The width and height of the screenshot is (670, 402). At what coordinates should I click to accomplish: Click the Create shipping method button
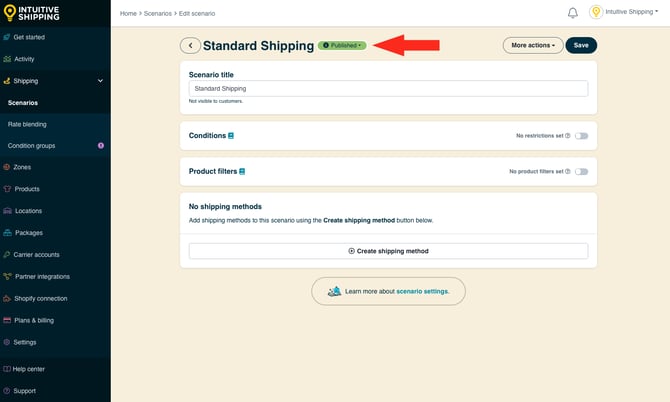(x=388, y=251)
